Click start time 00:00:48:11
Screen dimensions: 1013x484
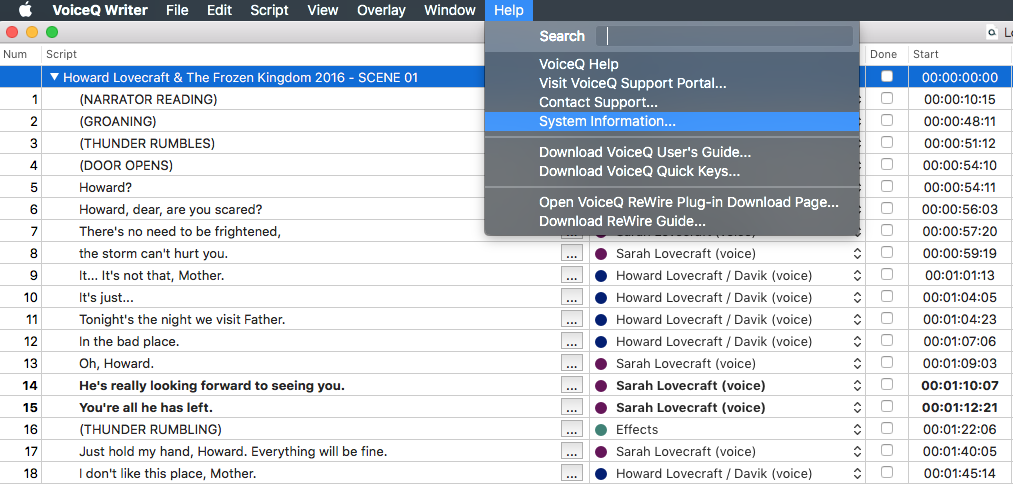[x=960, y=121]
